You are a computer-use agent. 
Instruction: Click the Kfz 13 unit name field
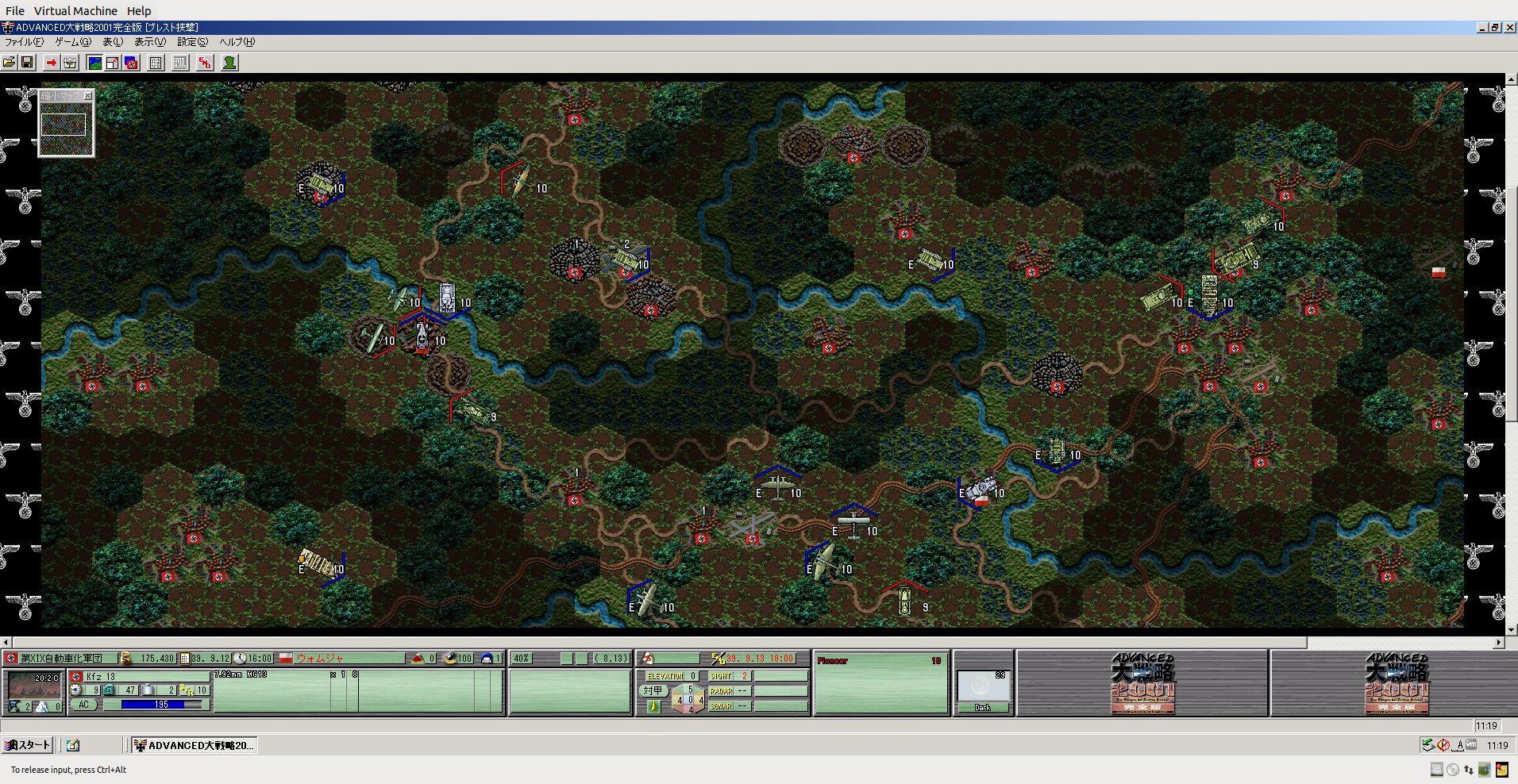(x=147, y=677)
